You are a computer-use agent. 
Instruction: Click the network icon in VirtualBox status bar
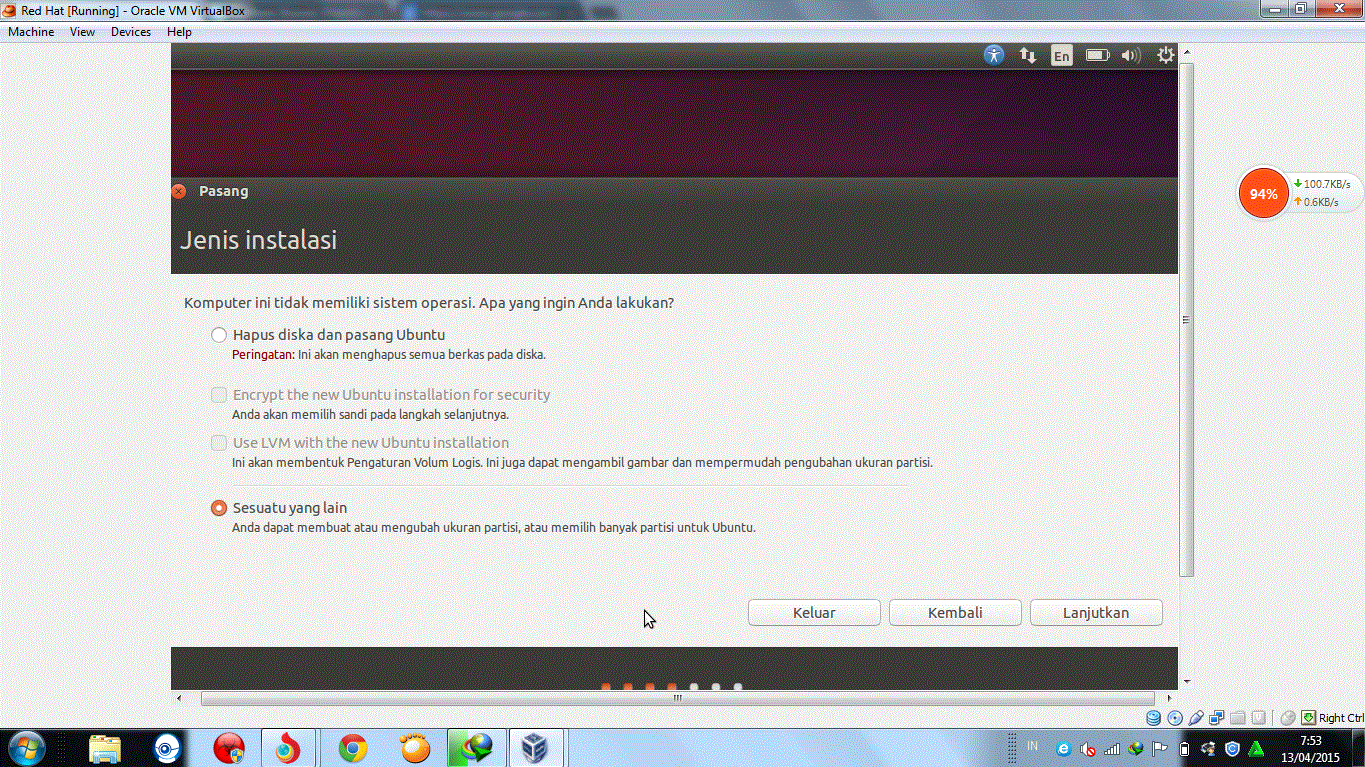(x=1215, y=717)
